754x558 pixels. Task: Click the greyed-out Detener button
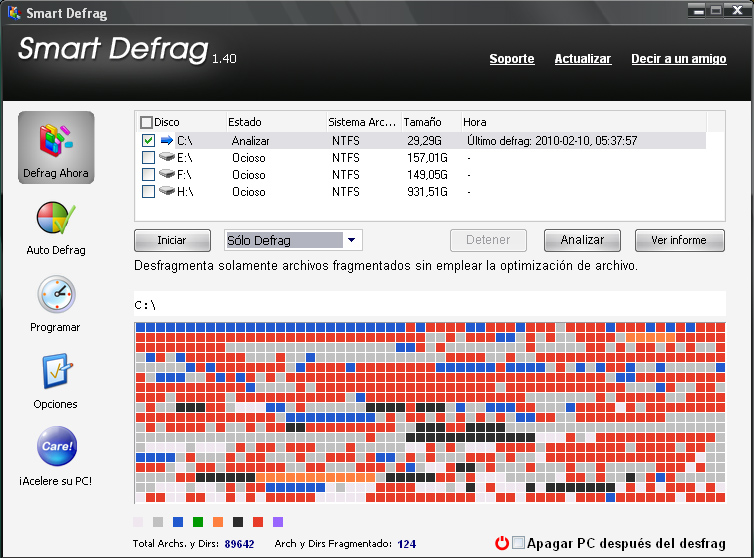(488, 240)
